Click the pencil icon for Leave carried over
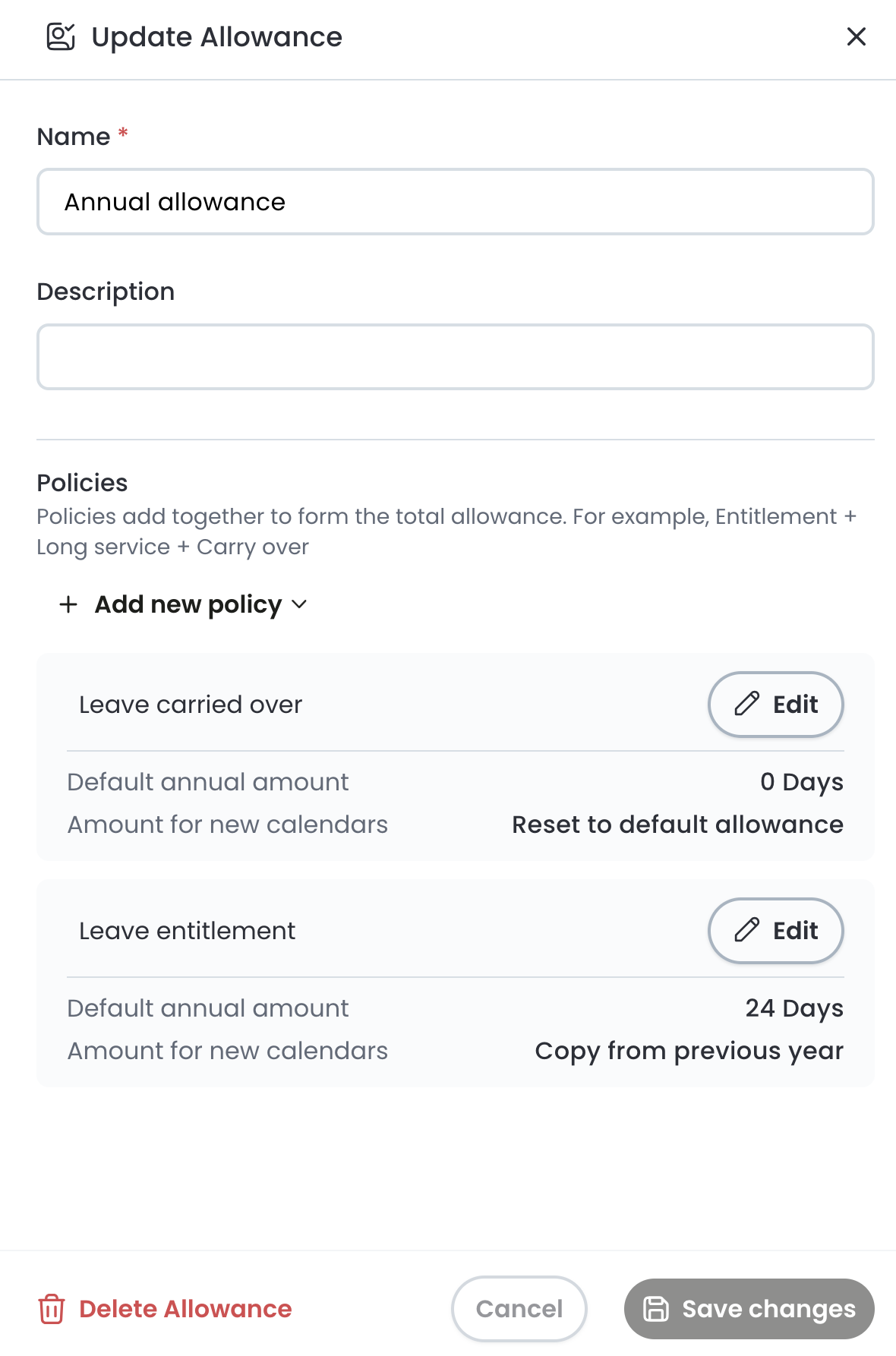 tap(746, 704)
